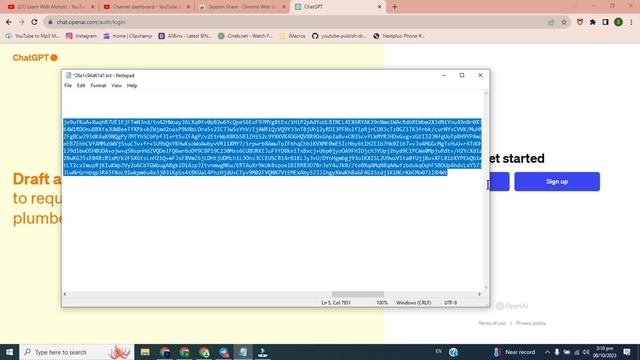The height and width of the screenshot is (360, 640).
Task: Open the Home | Clipchamp bookmark
Action: [127, 36]
